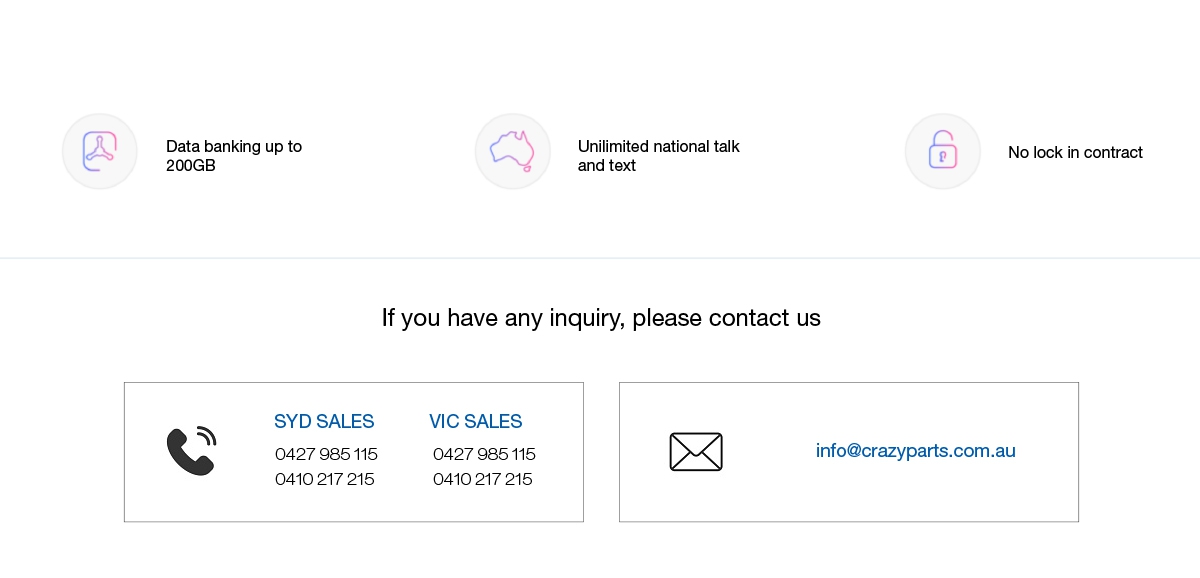Click the horizontal divider line
1200x578 pixels.
coord(600,258)
